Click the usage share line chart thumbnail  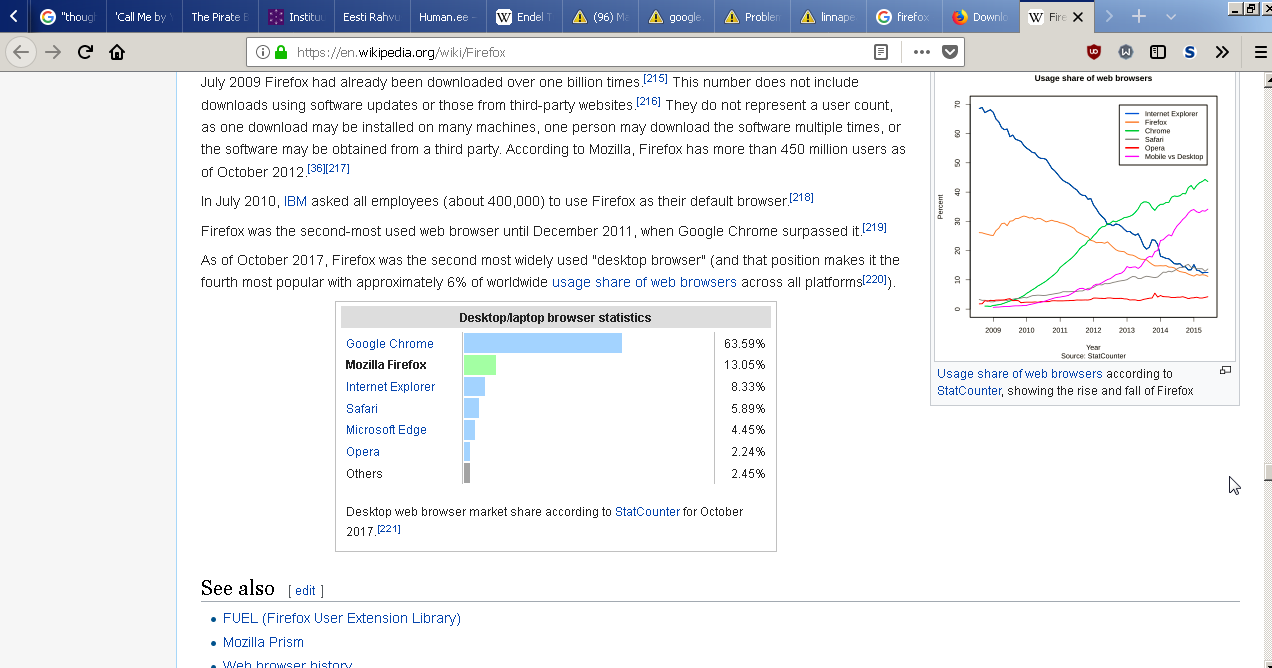point(1084,216)
